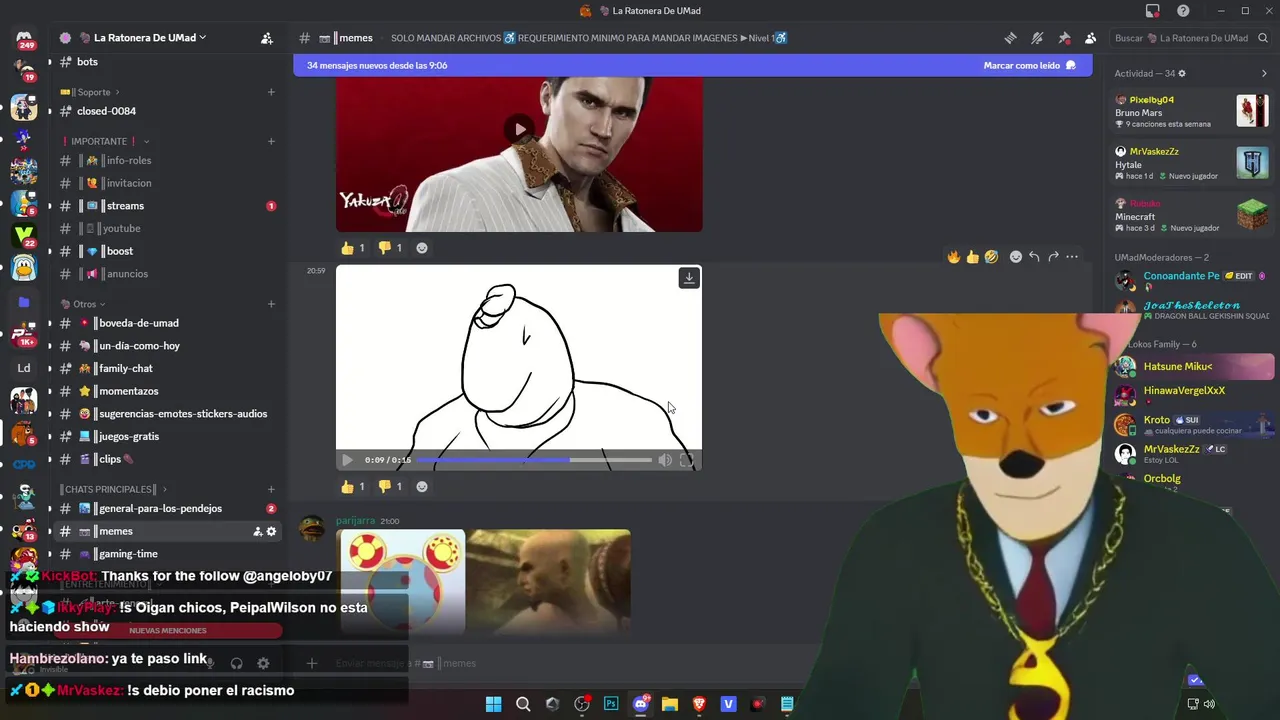Open the streams channel
The width and height of the screenshot is (1280, 720).
[168, 206]
